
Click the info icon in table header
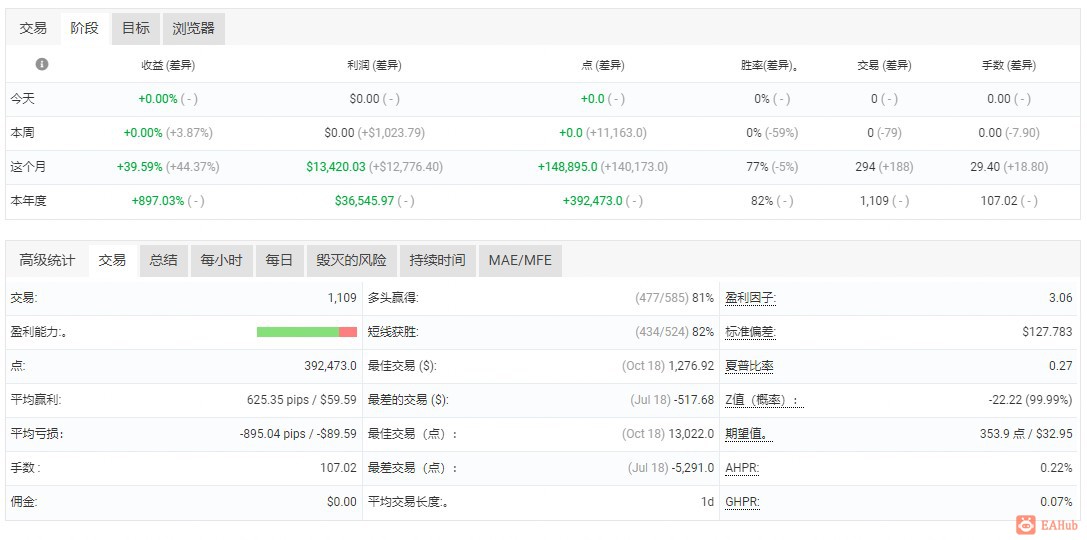[42, 64]
